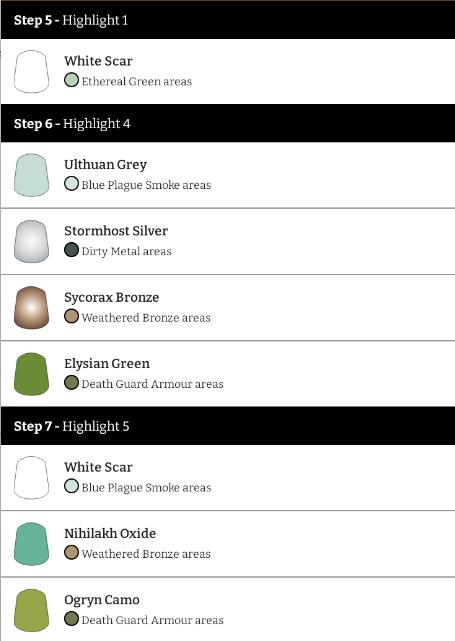Click Death Guard Armour dot under Elysian Green
The image size is (455, 641).
(71, 383)
